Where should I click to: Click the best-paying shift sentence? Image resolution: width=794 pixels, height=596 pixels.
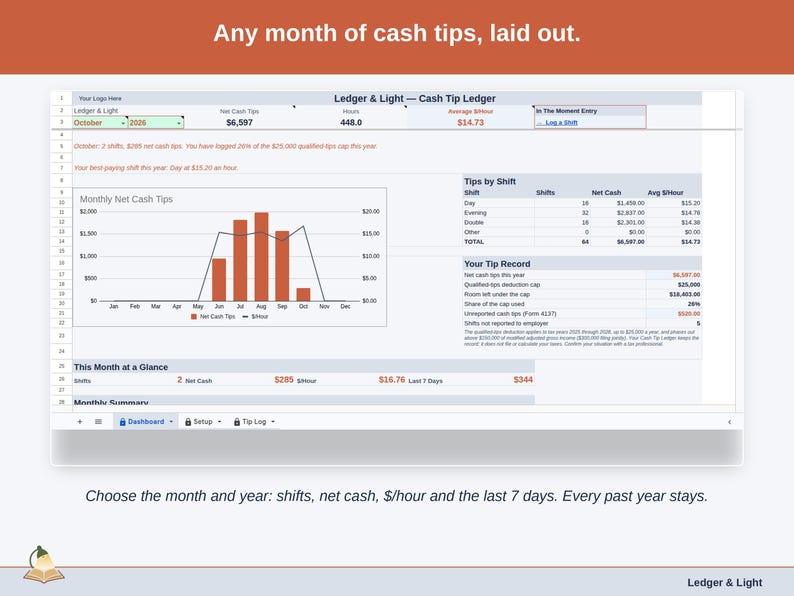(155, 168)
